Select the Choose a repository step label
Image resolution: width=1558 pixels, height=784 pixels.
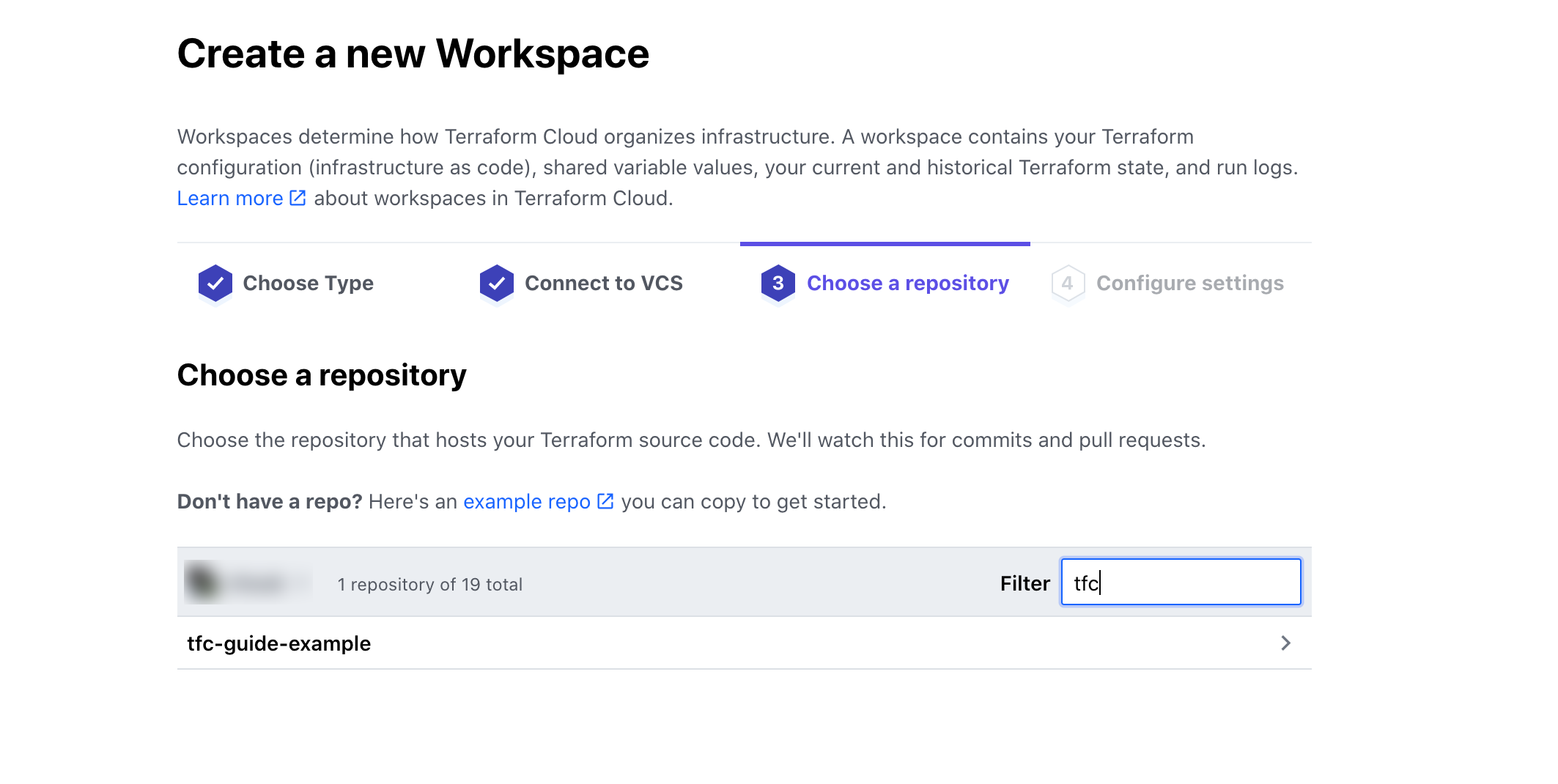[908, 284]
